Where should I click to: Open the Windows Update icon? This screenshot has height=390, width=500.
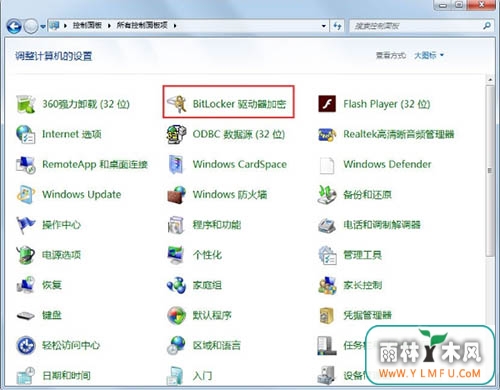pyautogui.click(x=25, y=195)
